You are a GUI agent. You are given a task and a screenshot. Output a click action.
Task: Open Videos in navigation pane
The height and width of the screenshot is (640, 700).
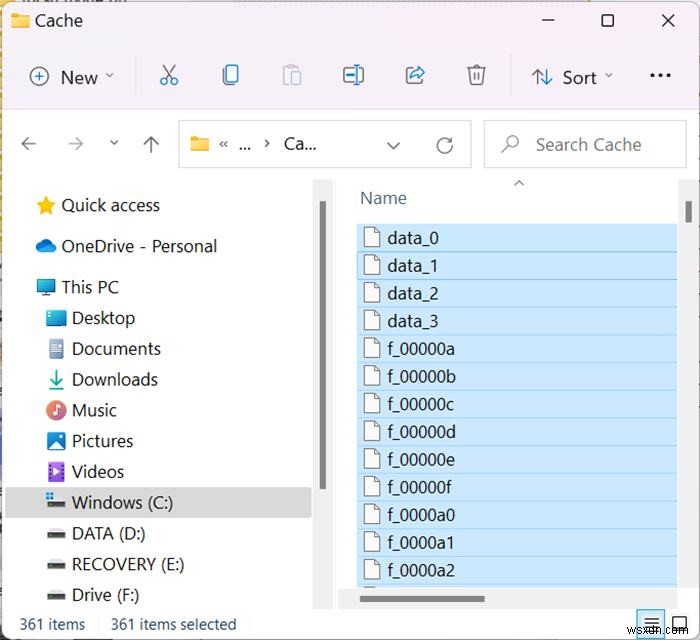tap(98, 472)
